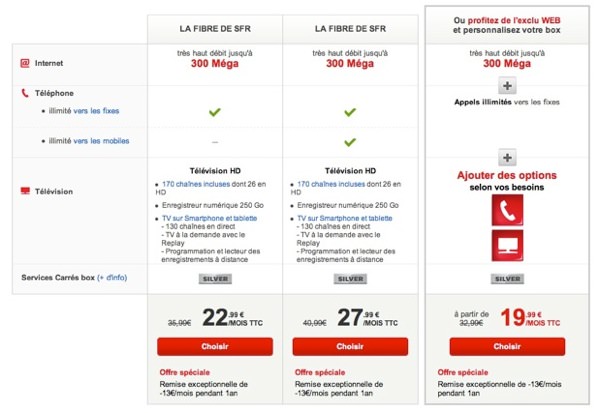Choose the 19.99€ web exclusive offer
This screenshot has height=413, width=600.
coord(507,346)
